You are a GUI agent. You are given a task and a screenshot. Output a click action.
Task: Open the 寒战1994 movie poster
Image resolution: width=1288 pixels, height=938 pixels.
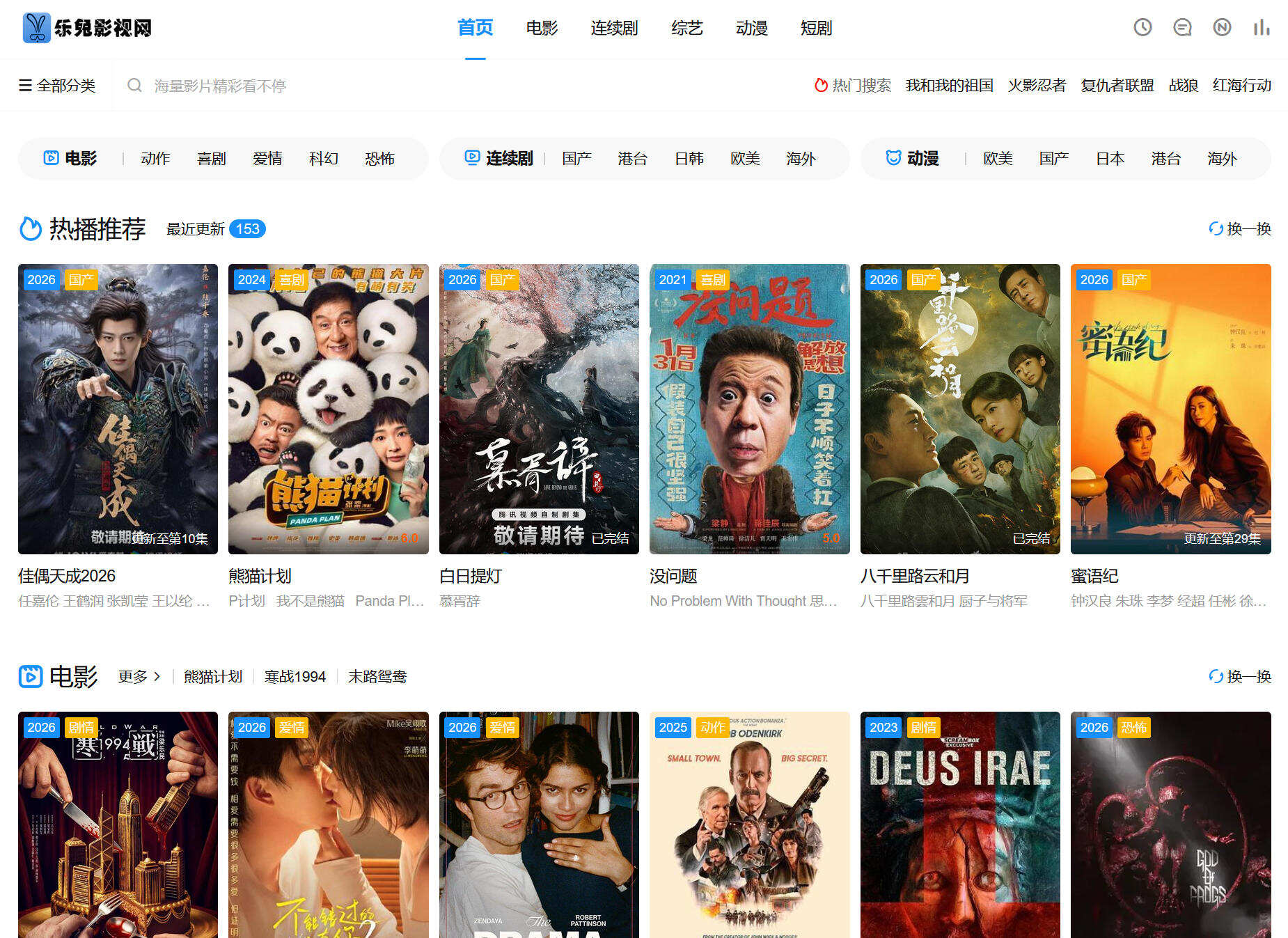(118, 824)
